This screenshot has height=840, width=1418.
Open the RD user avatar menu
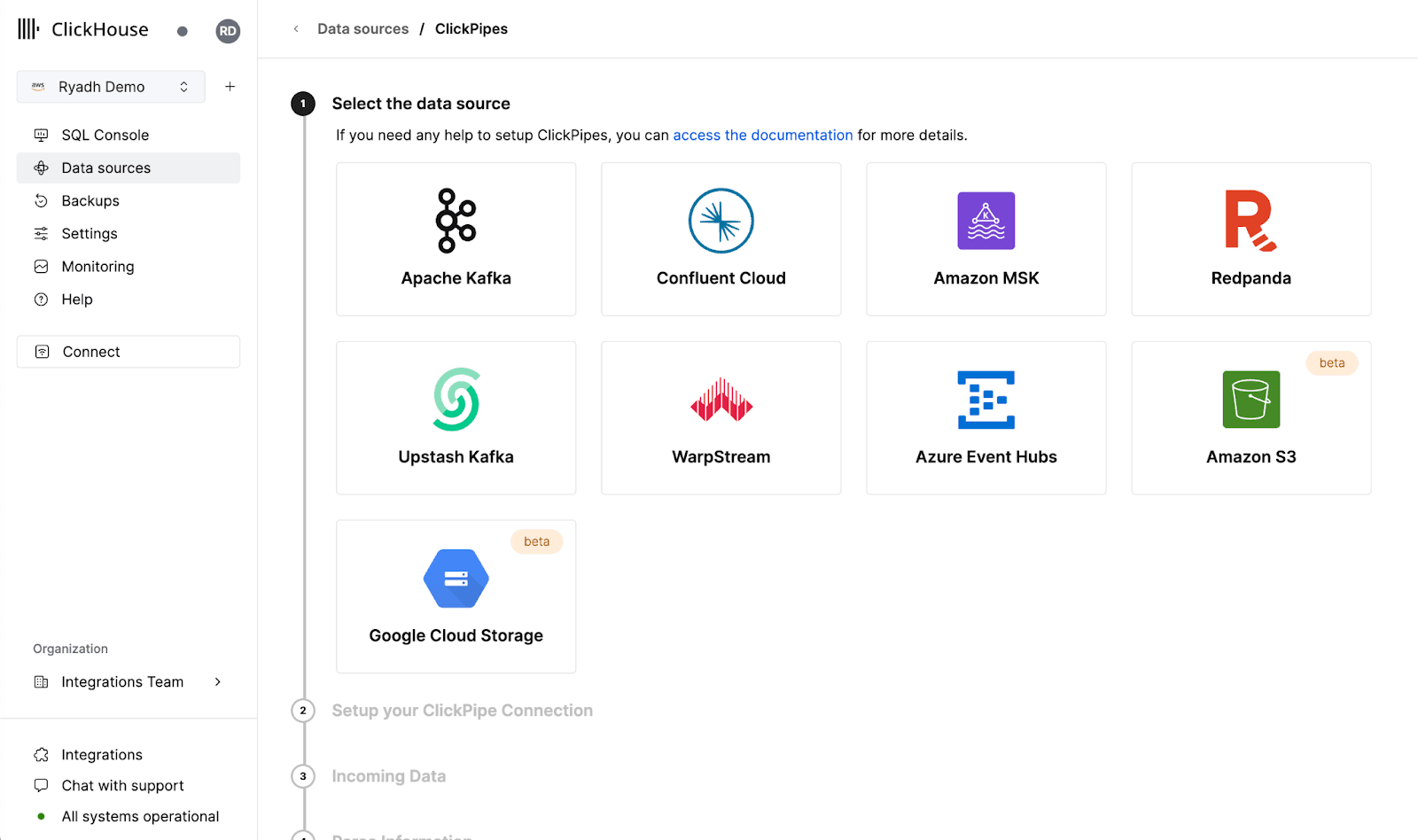point(228,31)
